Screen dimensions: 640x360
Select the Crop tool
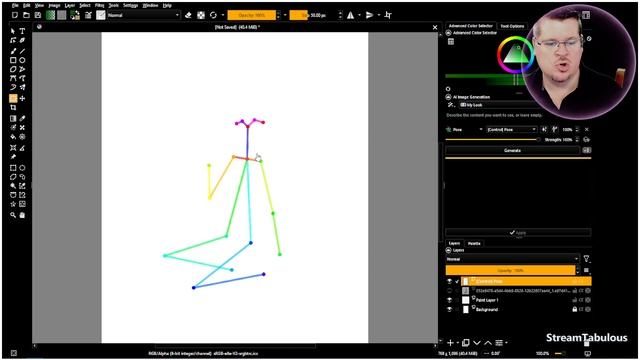point(13,107)
